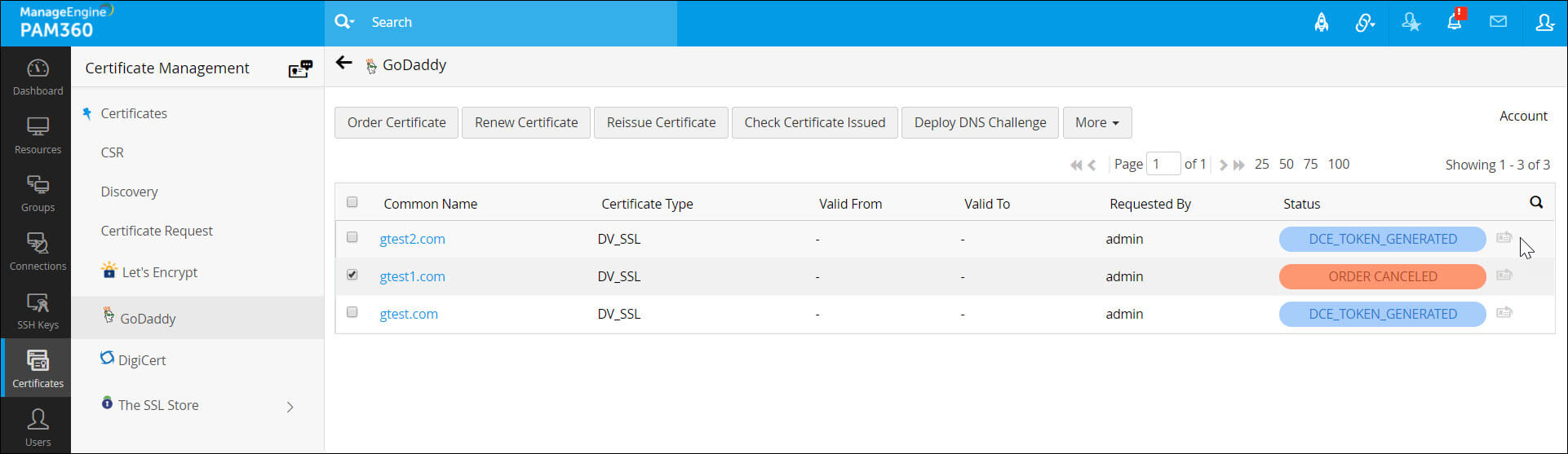
Task: Click the page number input field
Action: point(1163,164)
